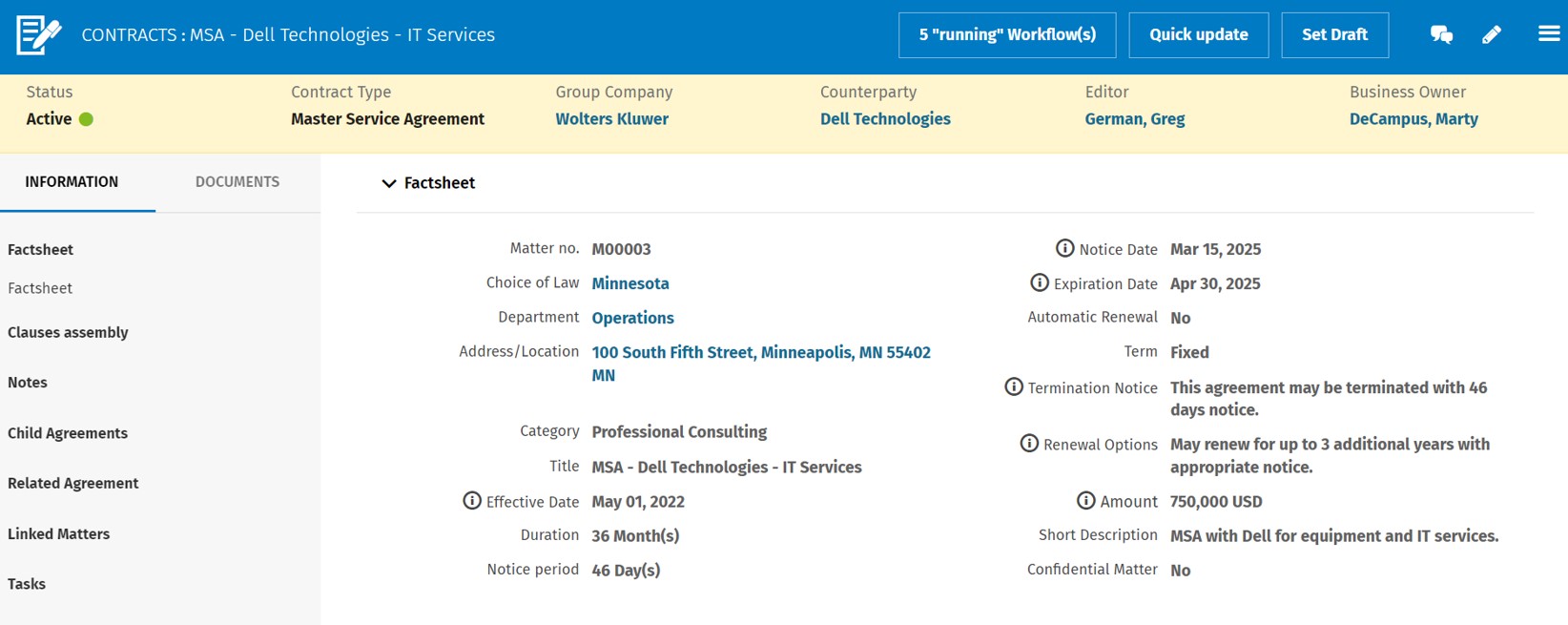Collapse the Factsheet section chevron
The height and width of the screenshot is (625, 1568).
click(x=389, y=183)
